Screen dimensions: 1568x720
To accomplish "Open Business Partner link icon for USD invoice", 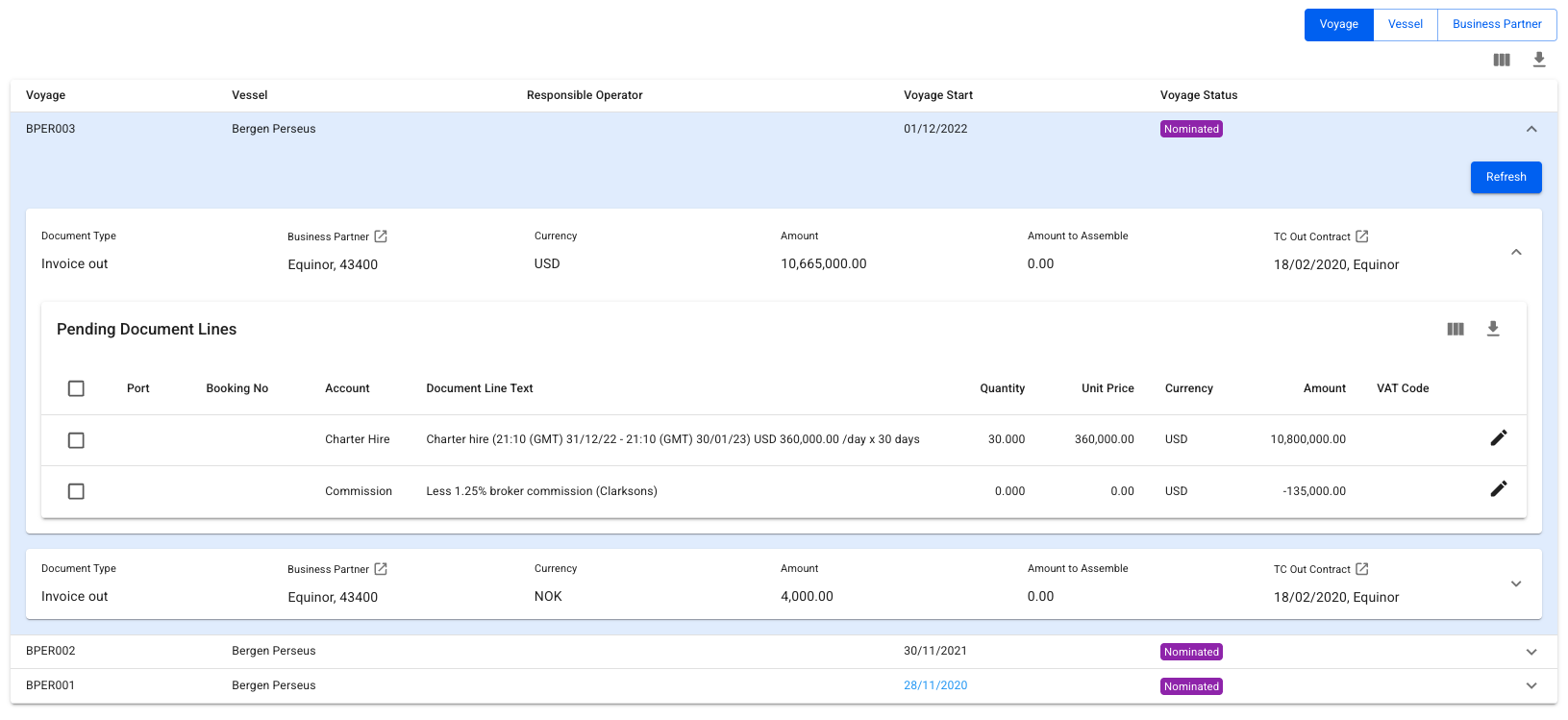I will tap(381, 236).
